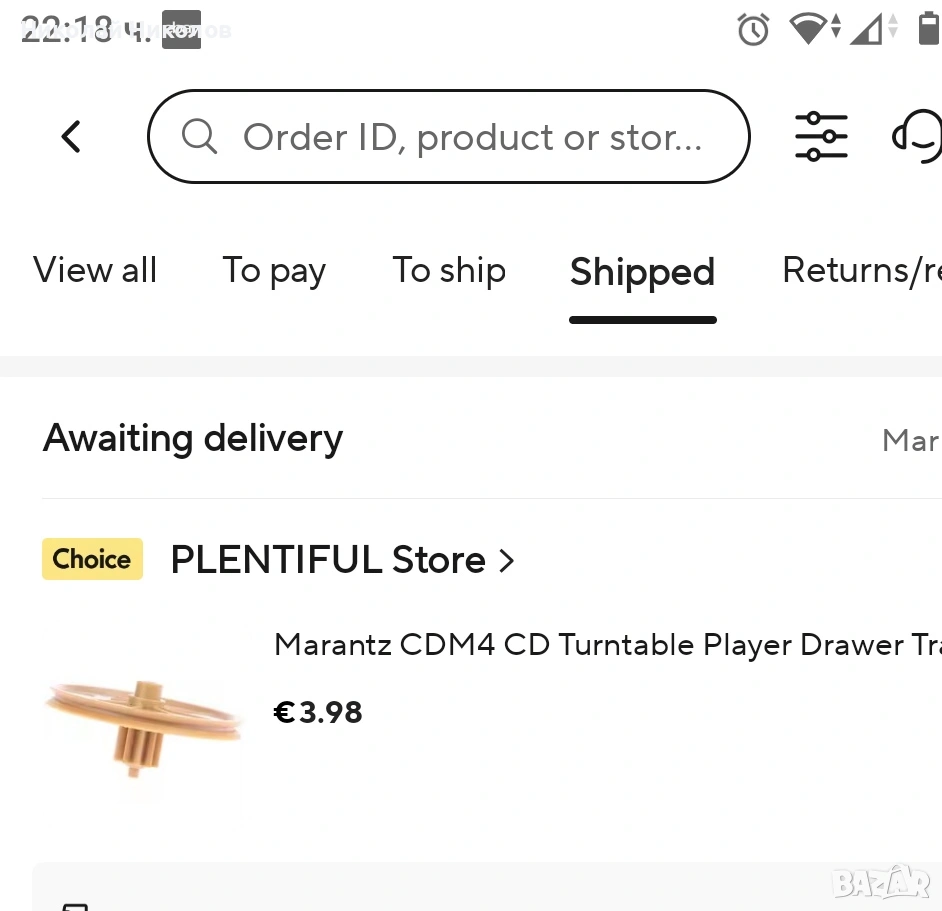Viewport: 942px width, 911px height.
Task: Open the order filter sliders icon
Action: tap(821, 136)
